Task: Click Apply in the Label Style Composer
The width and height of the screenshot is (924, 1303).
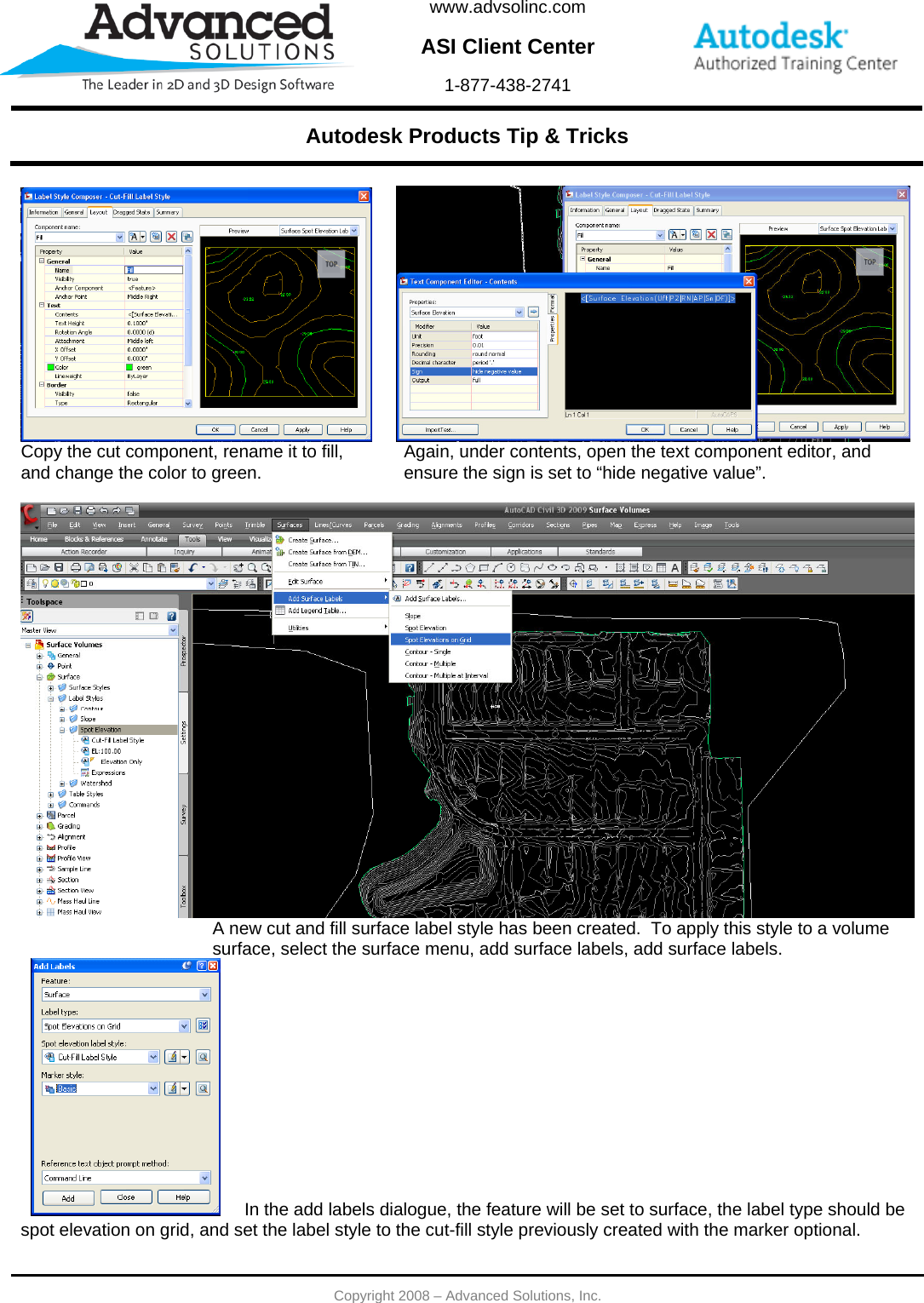Action: 303,428
